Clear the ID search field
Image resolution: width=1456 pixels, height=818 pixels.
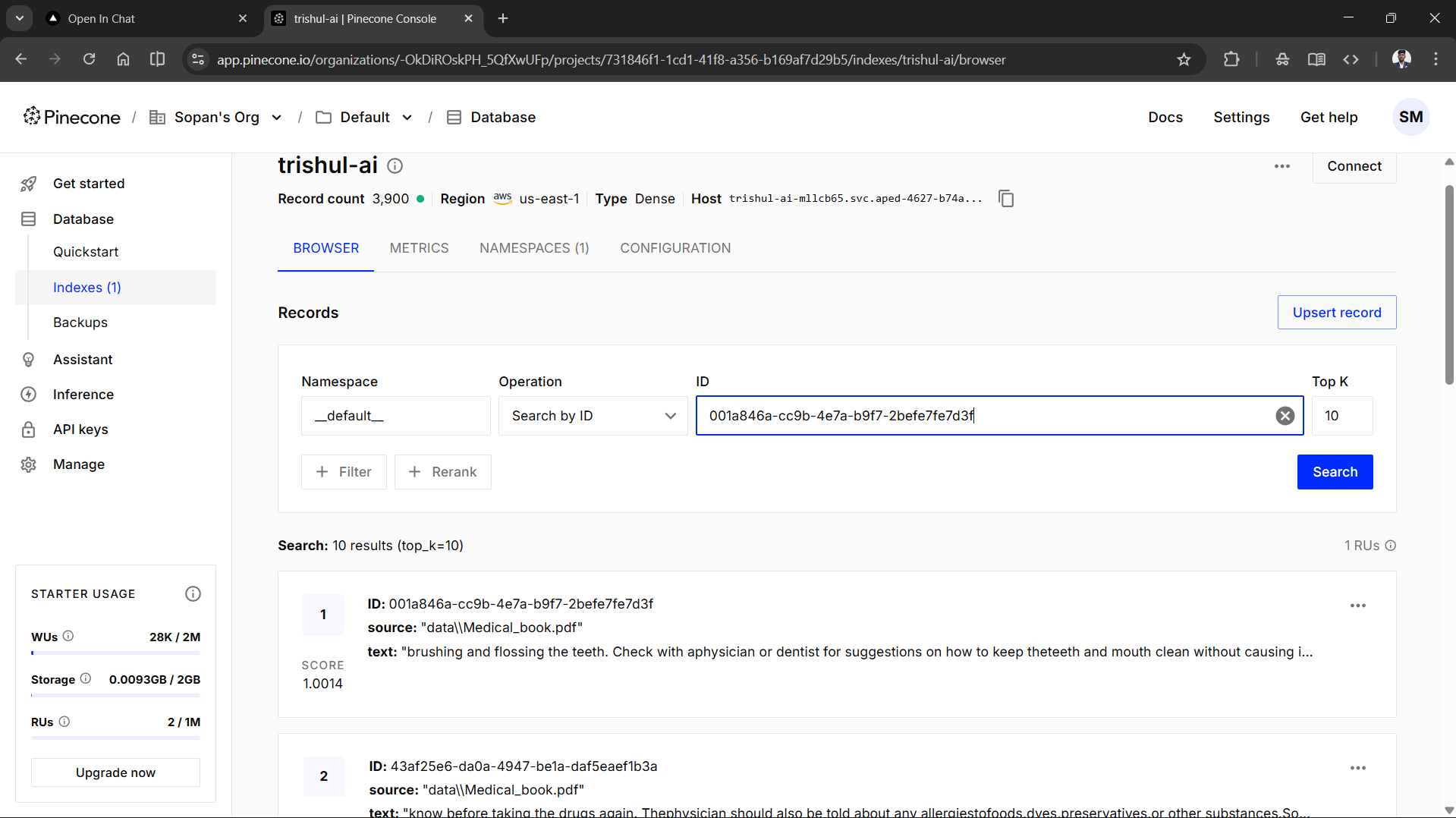tap(1285, 416)
